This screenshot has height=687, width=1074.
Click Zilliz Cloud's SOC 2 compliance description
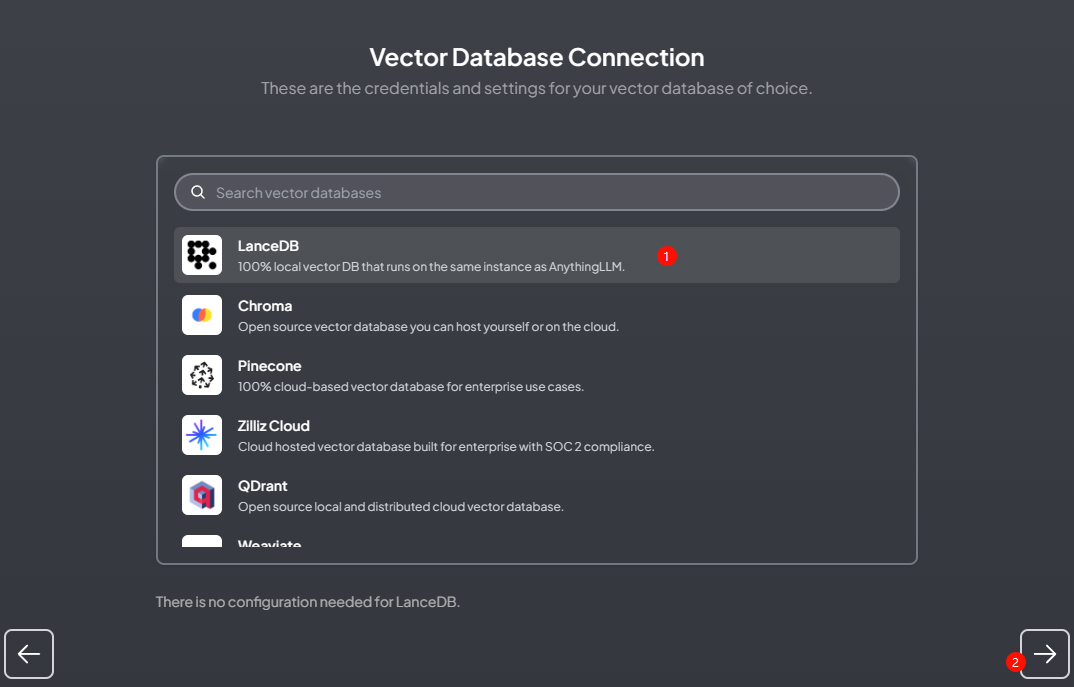click(446, 446)
